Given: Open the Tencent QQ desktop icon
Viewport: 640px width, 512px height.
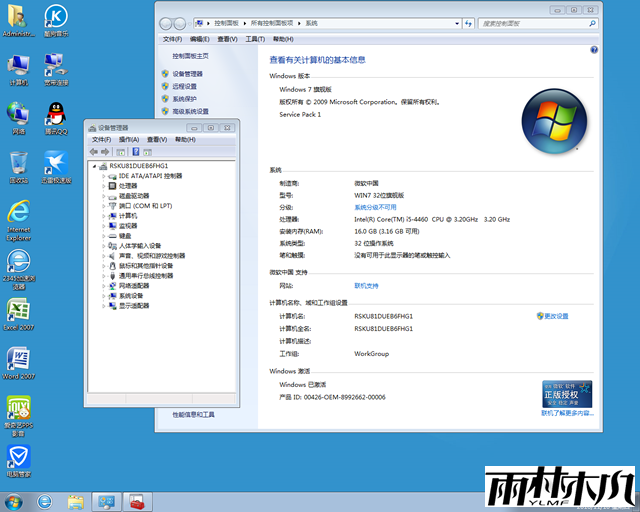Looking at the screenshot, I should click(56, 115).
